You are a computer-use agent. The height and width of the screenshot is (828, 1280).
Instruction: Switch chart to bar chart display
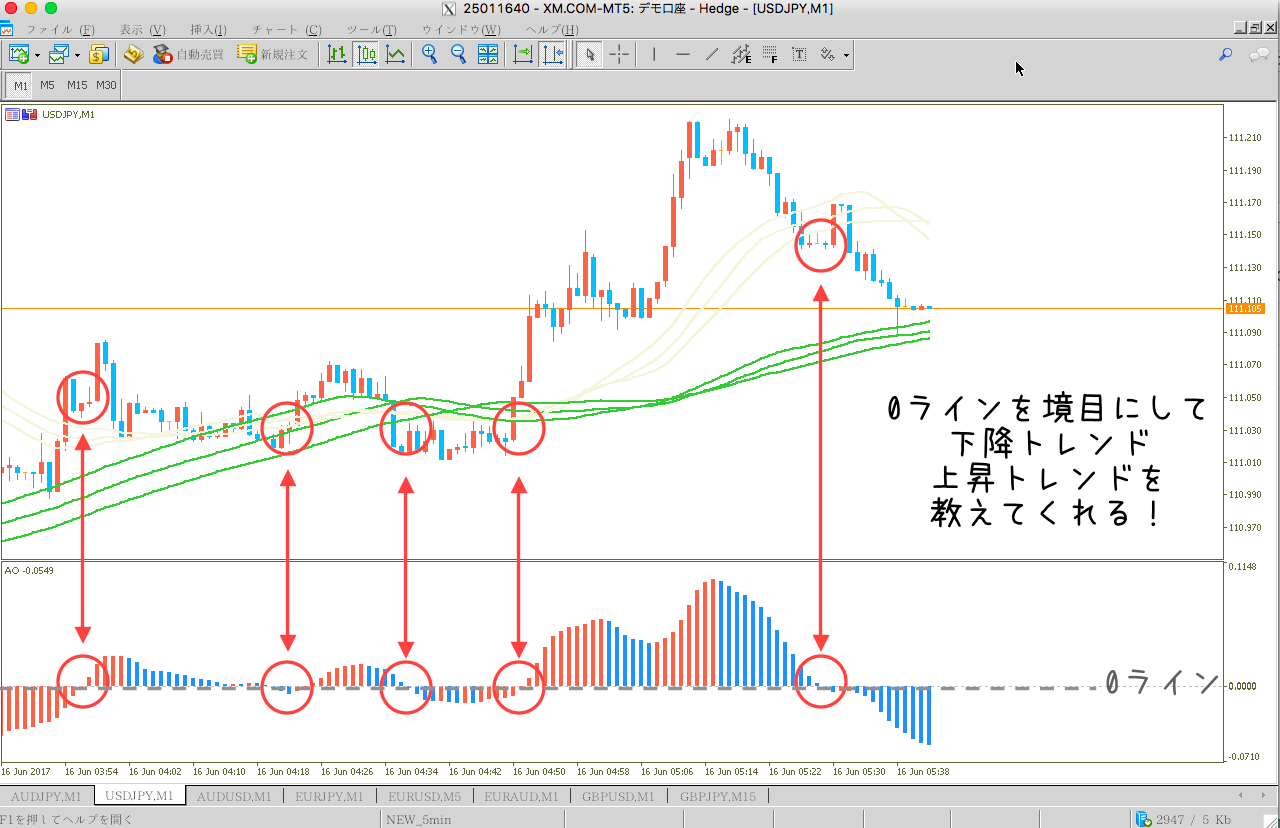337,55
